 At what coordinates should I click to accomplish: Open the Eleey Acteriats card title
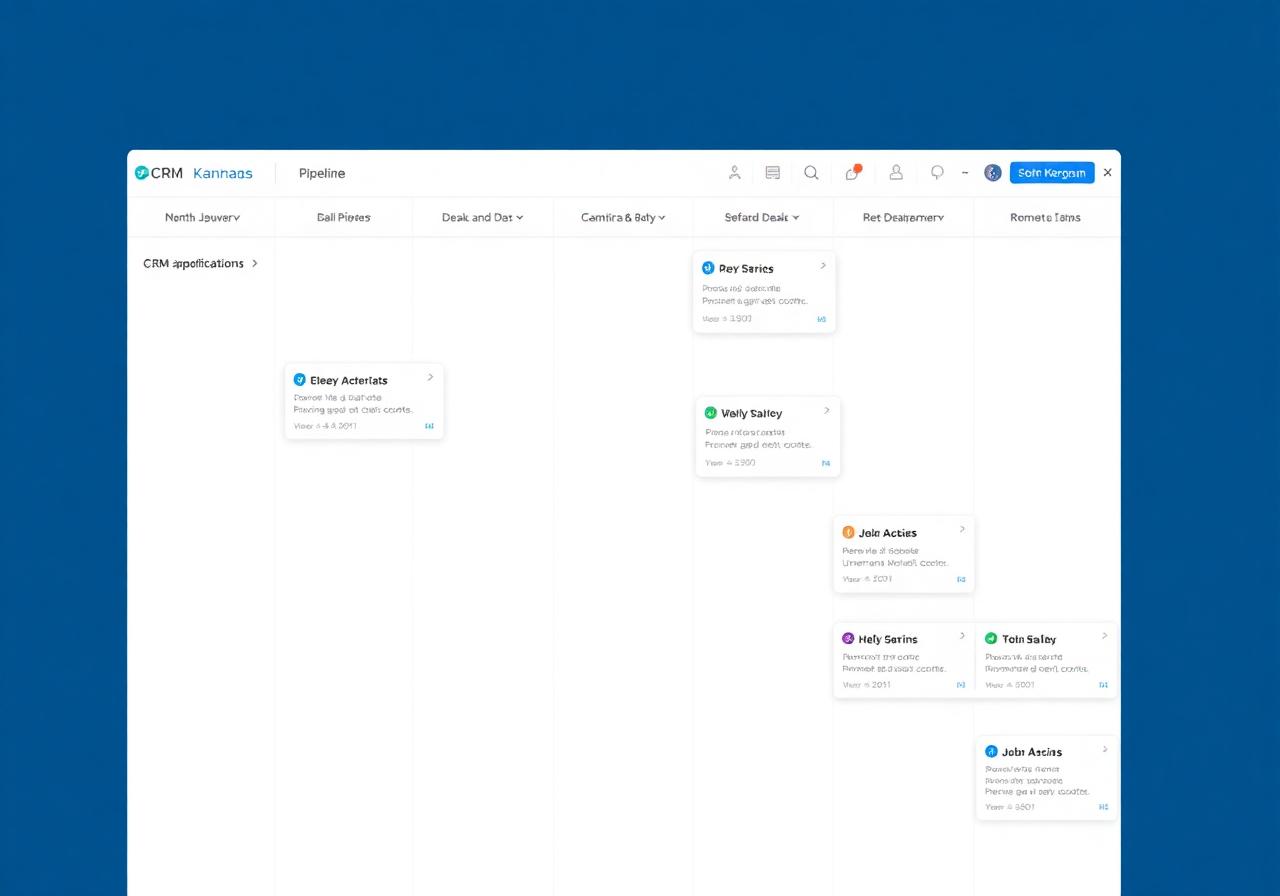[x=348, y=380]
